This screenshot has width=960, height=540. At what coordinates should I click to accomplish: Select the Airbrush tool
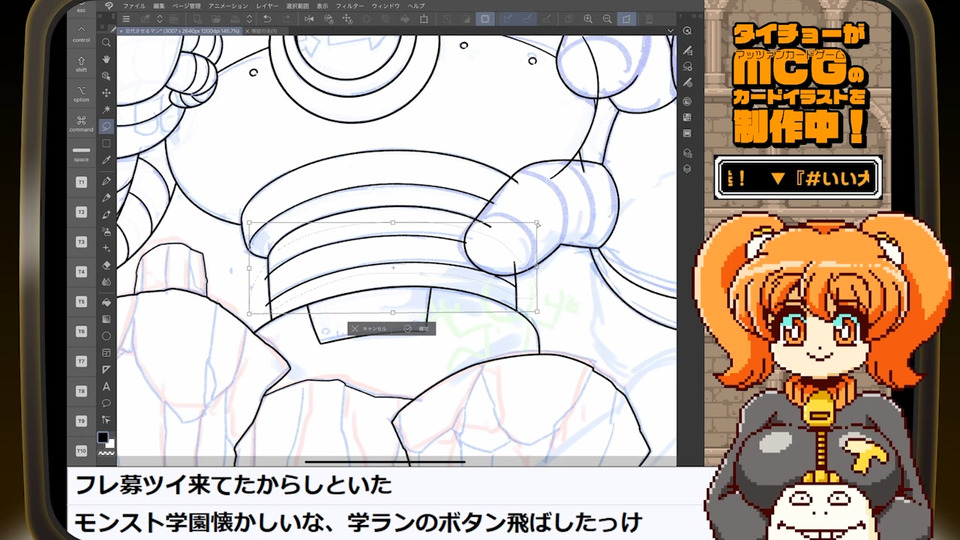(x=107, y=231)
